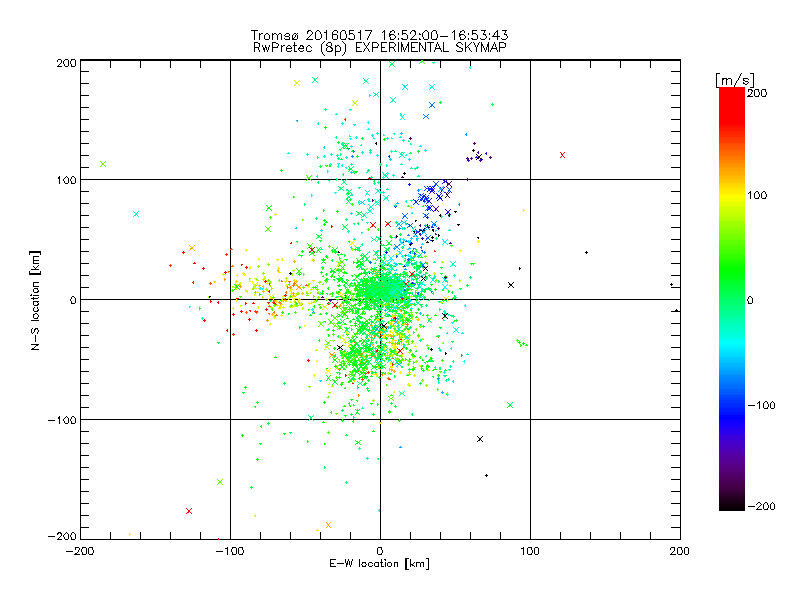This screenshot has height=600, width=800.
Task: Click the colorbar label '200' at top
Action: (757, 93)
